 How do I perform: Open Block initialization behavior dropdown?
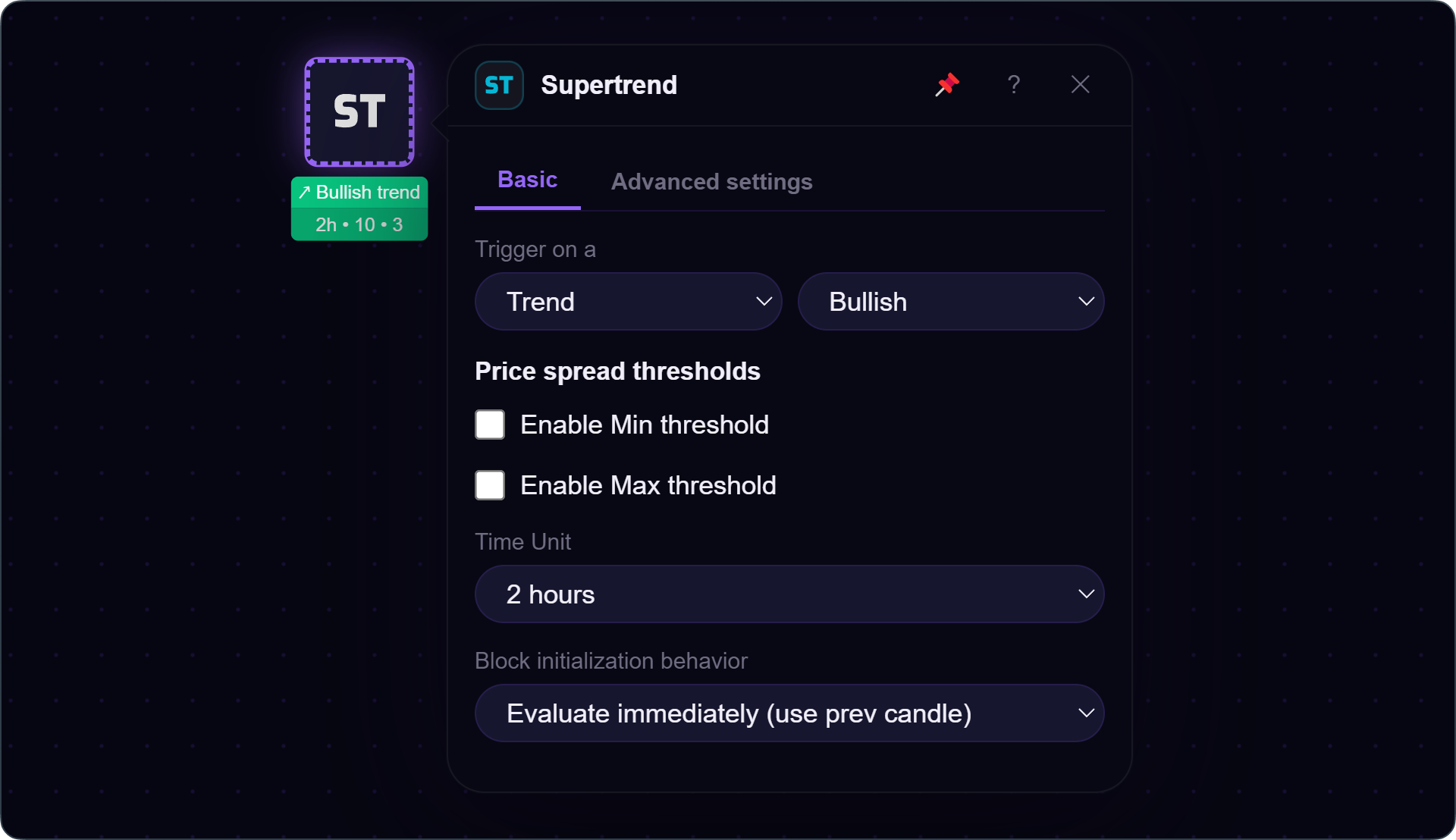pyautogui.click(x=789, y=713)
